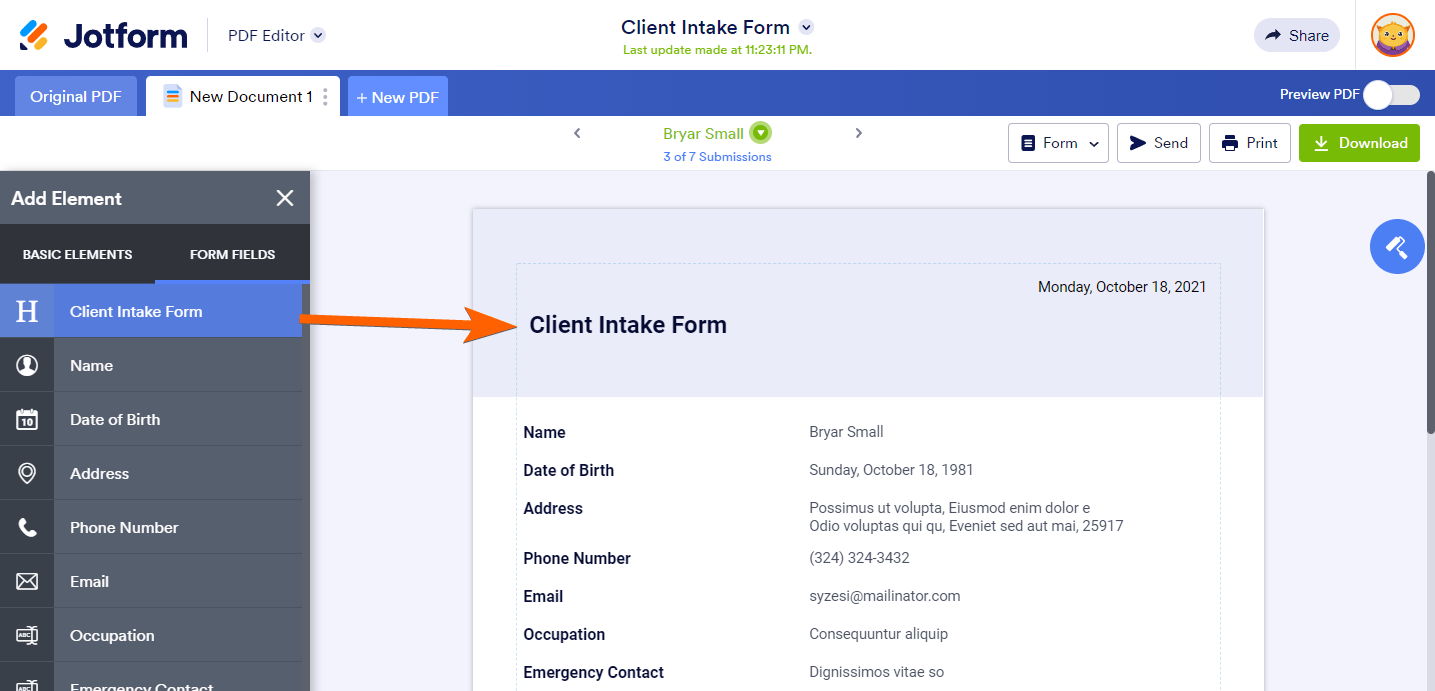Click the Jotform logo

pos(103,35)
